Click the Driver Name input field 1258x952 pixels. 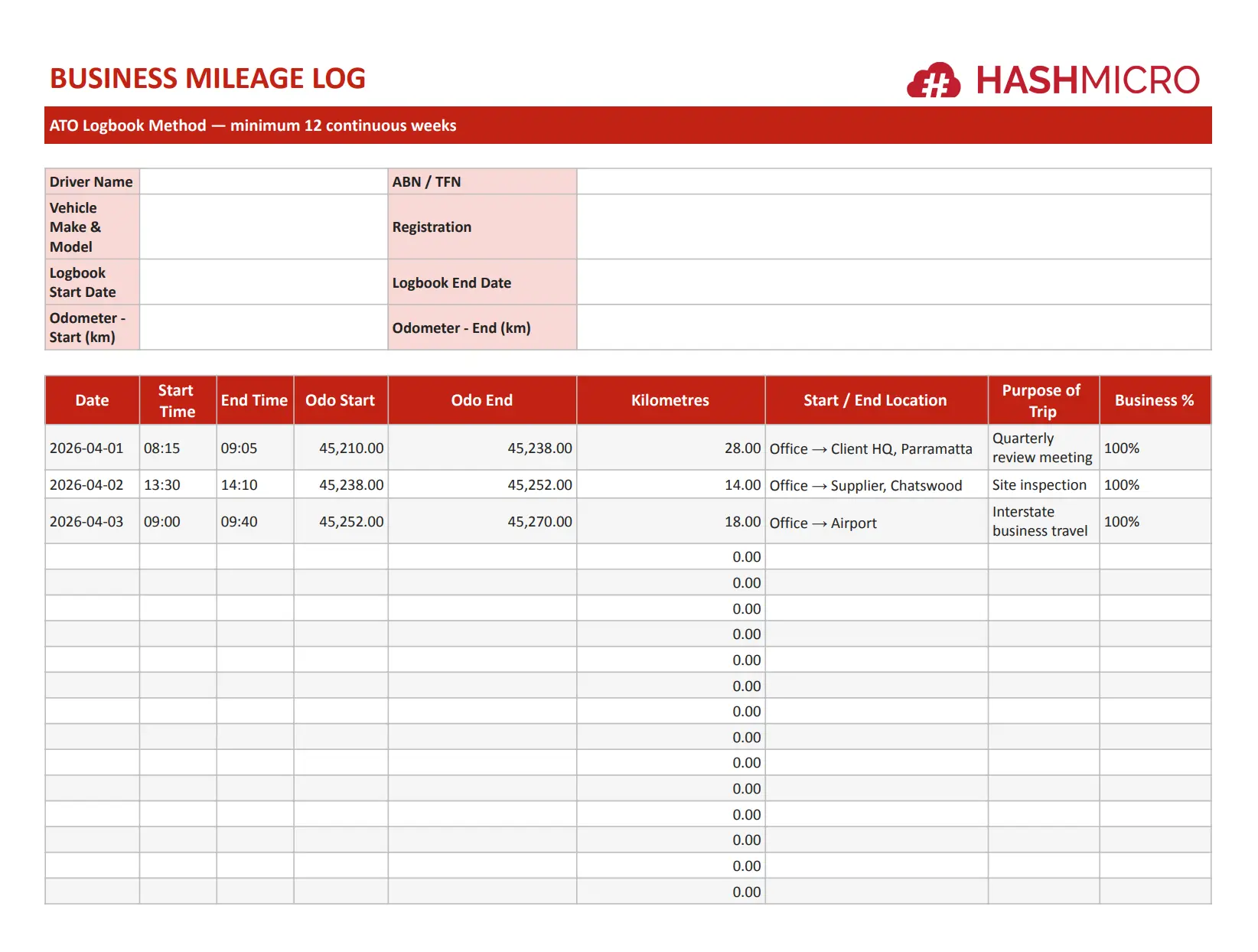click(x=263, y=181)
